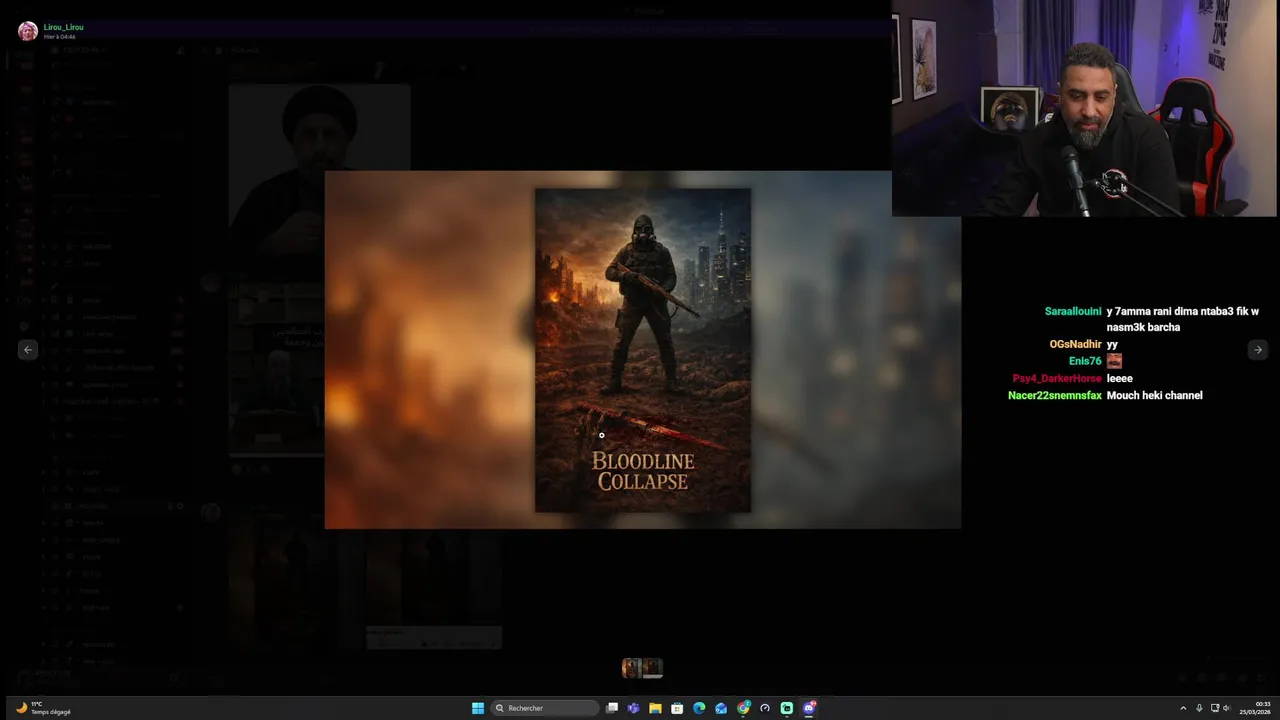Open File Explorer from the taskbar
1280x720 pixels.
tap(655, 708)
